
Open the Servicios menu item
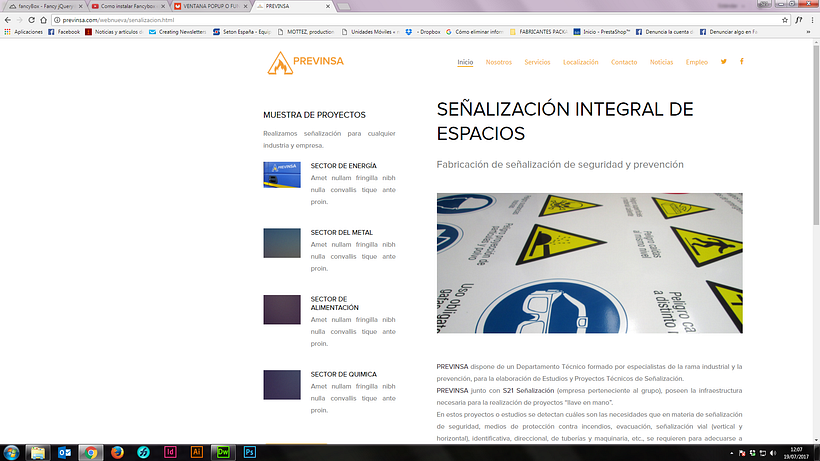[537, 62]
